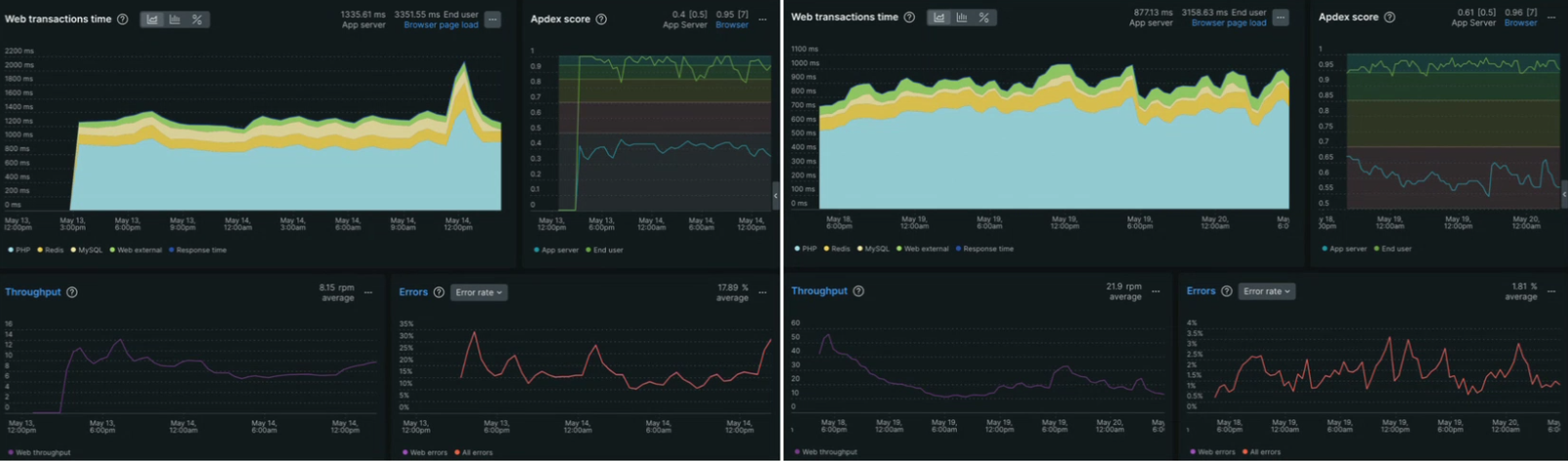The height and width of the screenshot is (461, 1568).
Task: Toggle Web errors legend under 1.81 % chart
Action: (1212, 452)
